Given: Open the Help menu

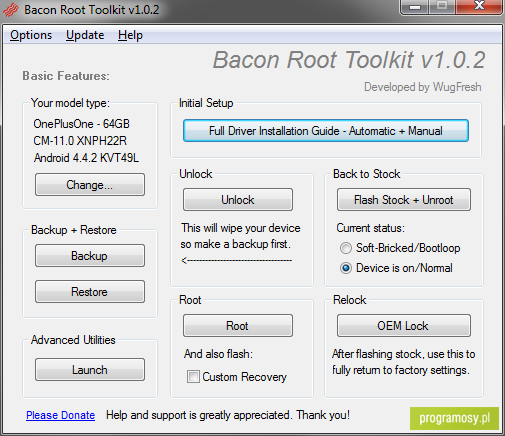Looking at the screenshot, I should coord(130,35).
